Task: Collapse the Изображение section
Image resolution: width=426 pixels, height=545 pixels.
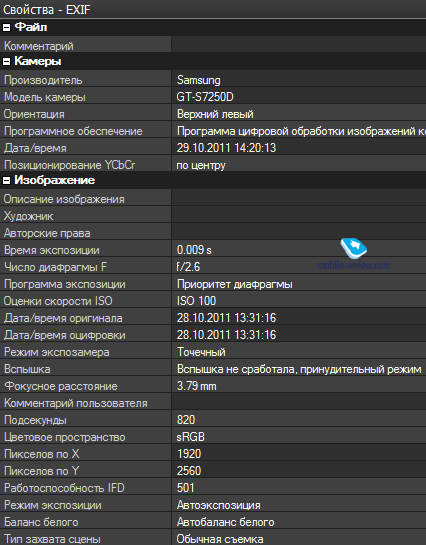Action: [x=6, y=181]
